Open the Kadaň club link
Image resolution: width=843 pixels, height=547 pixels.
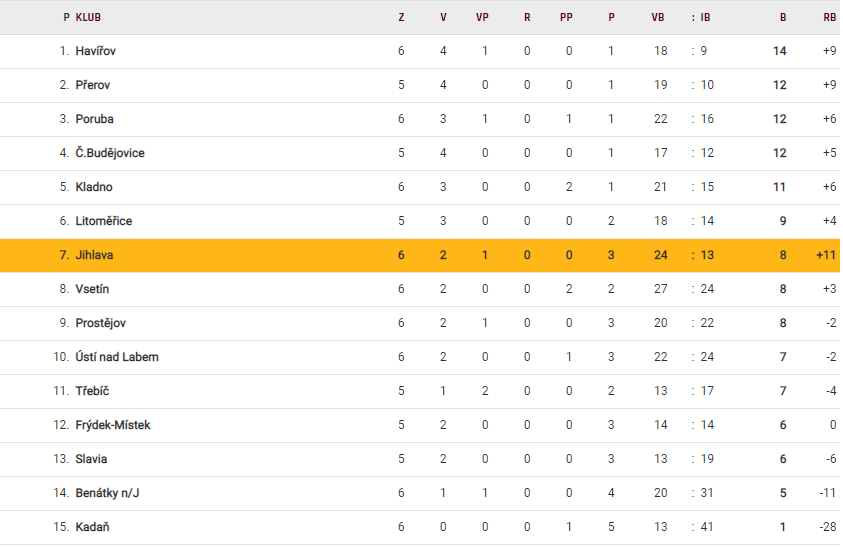92,527
